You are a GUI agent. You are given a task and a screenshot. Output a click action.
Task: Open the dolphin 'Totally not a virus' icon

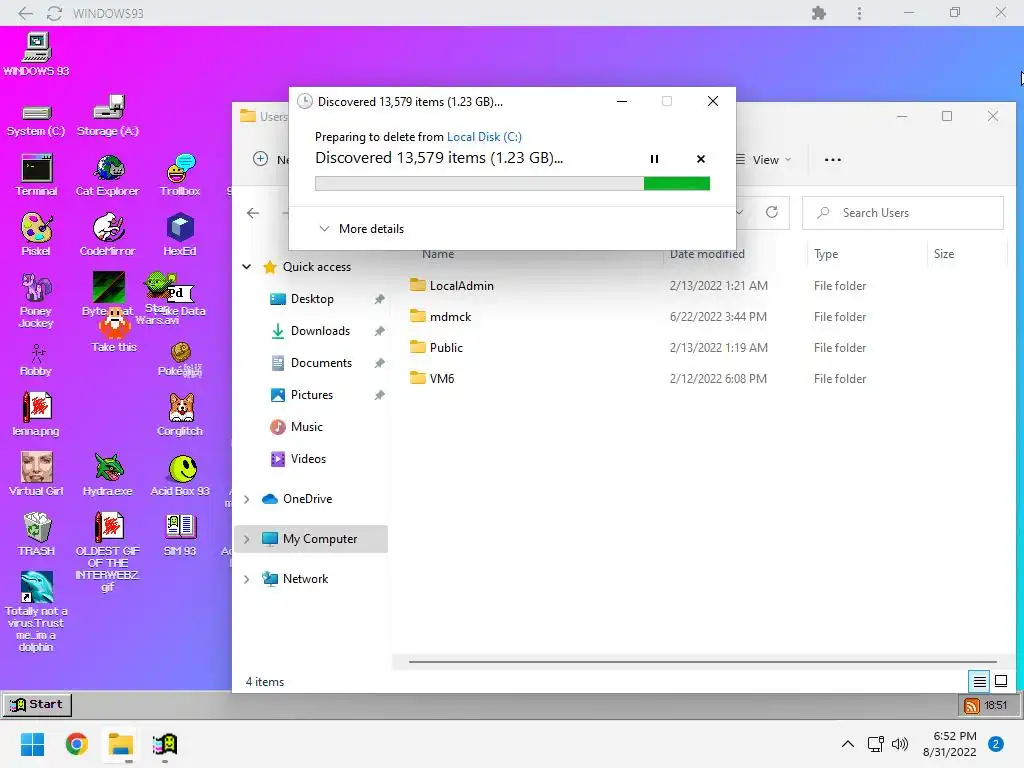click(x=37, y=611)
